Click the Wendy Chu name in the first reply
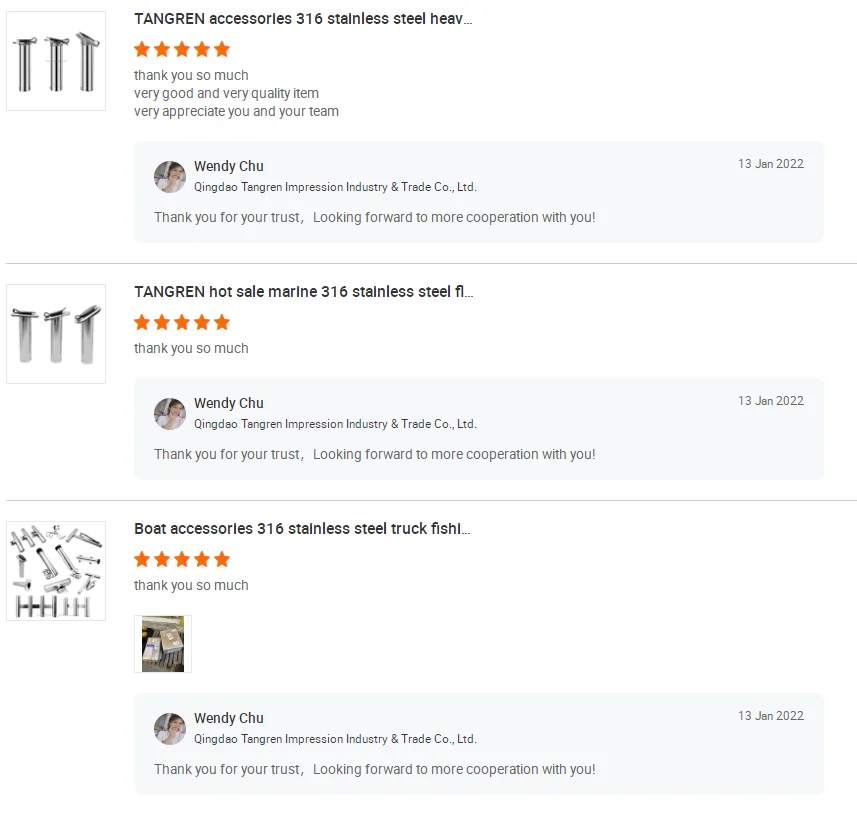Image resolution: width=857 pixels, height=814 pixels. point(228,166)
